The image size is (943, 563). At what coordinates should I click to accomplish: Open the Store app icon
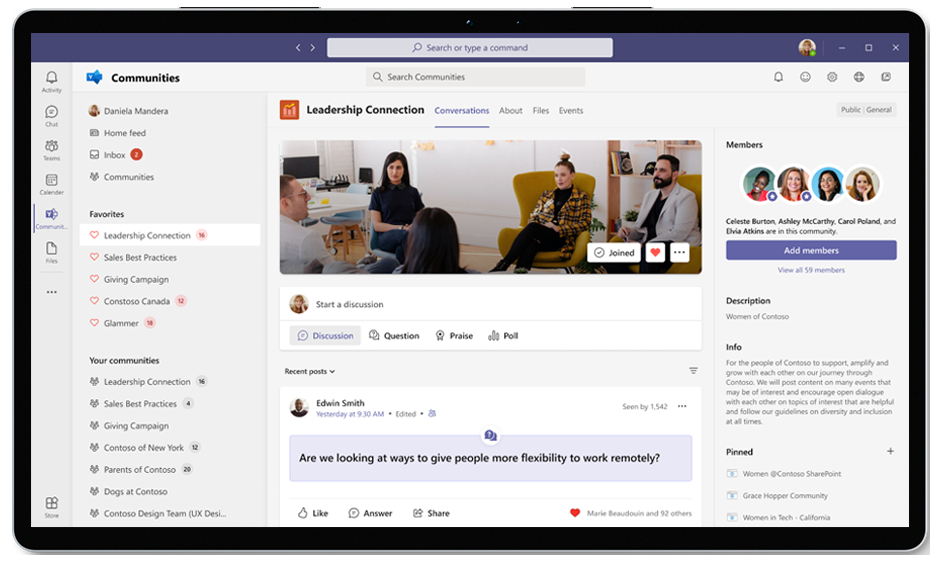(51, 506)
